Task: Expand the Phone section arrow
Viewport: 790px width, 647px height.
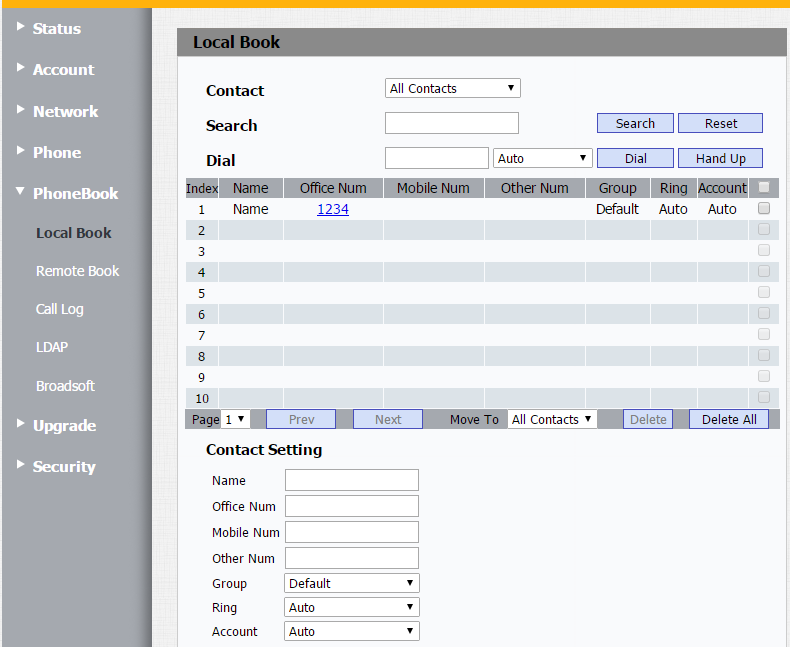Action: (x=20, y=150)
